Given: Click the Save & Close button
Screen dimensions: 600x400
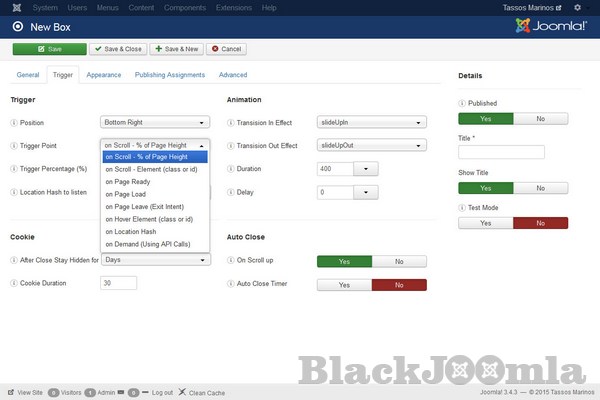Looking at the screenshot, I should tap(117, 48).
